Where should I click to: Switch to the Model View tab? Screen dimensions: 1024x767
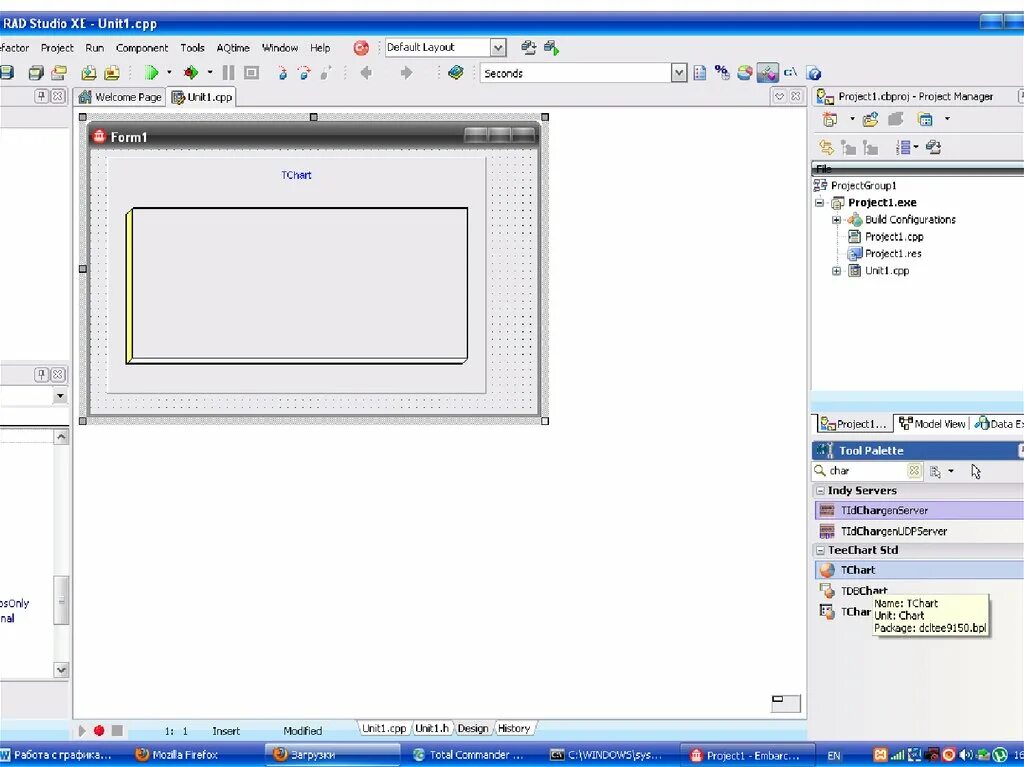(932, 424)
